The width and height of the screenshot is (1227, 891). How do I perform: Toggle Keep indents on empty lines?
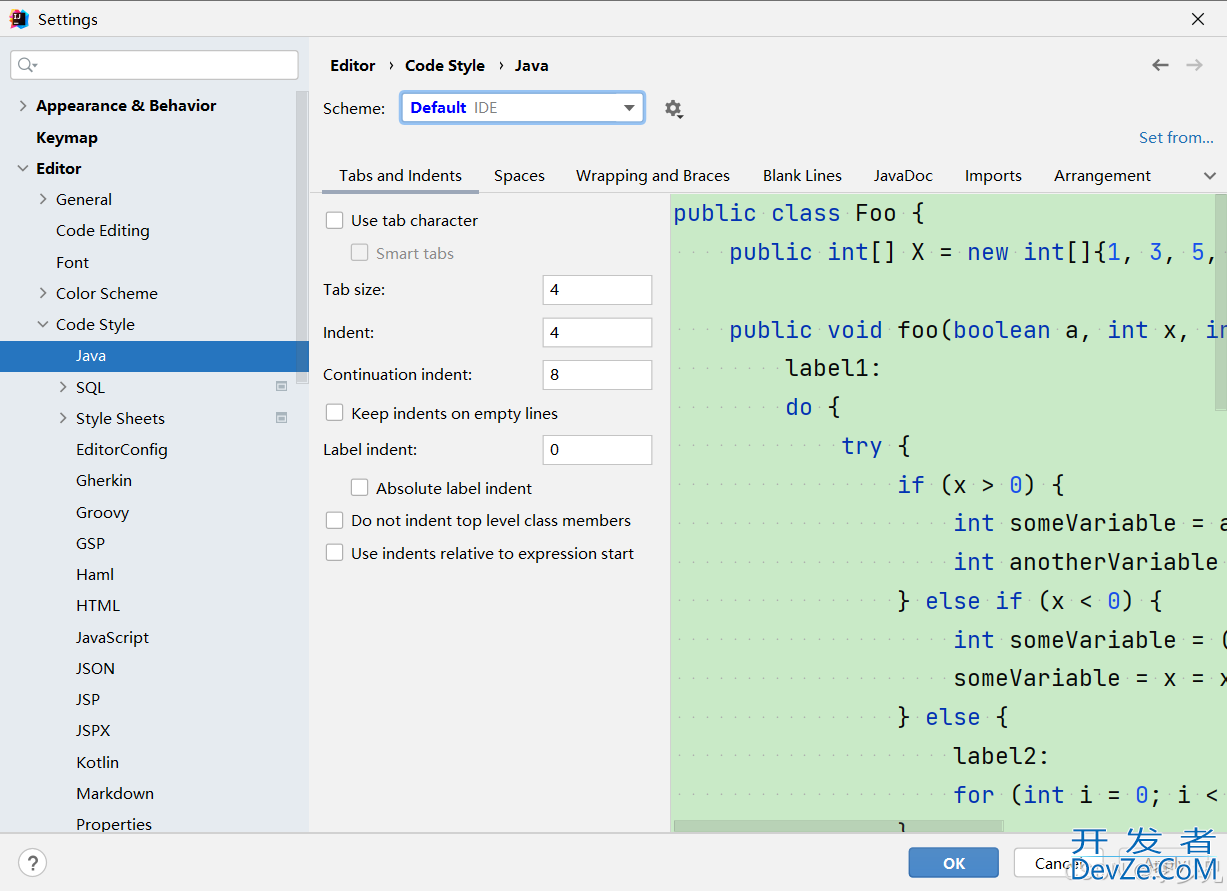click(x=335, y=413)
